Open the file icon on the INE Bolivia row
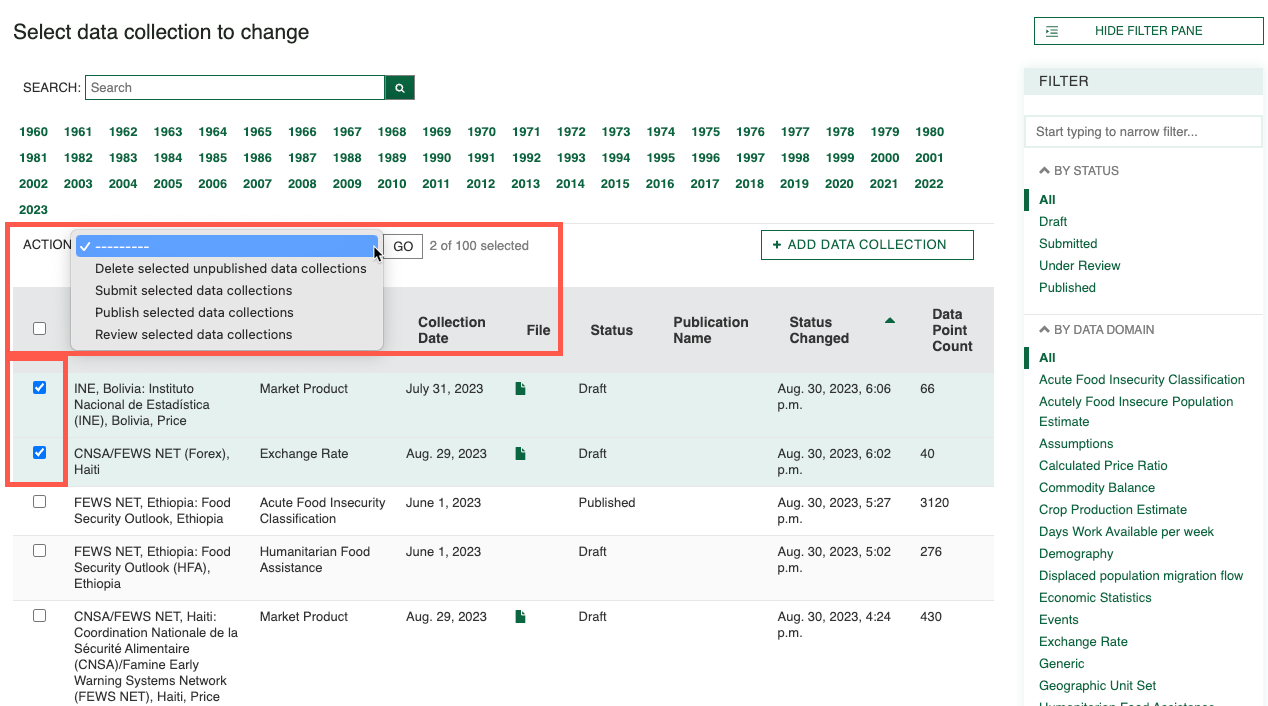 (519, 388)
